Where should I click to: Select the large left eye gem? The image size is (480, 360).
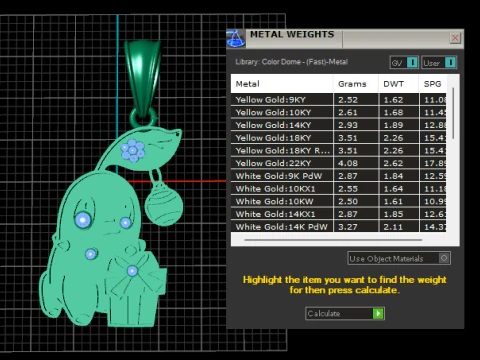click(83, 220)
